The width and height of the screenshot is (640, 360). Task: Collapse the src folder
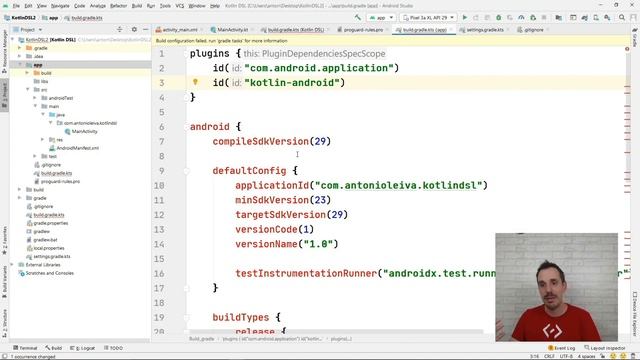coord(27,89)
